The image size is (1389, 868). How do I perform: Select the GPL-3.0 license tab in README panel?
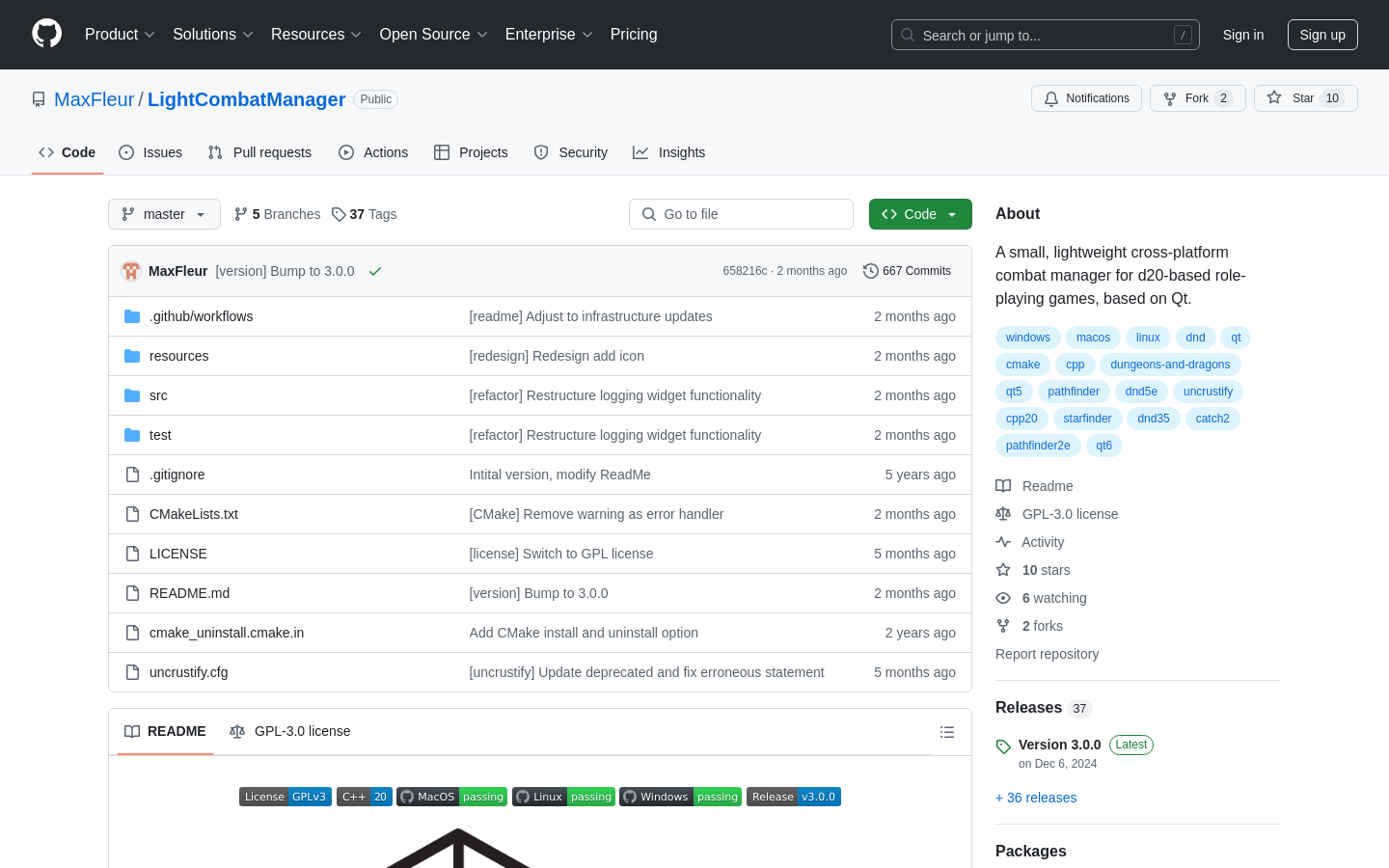[290, 732]
